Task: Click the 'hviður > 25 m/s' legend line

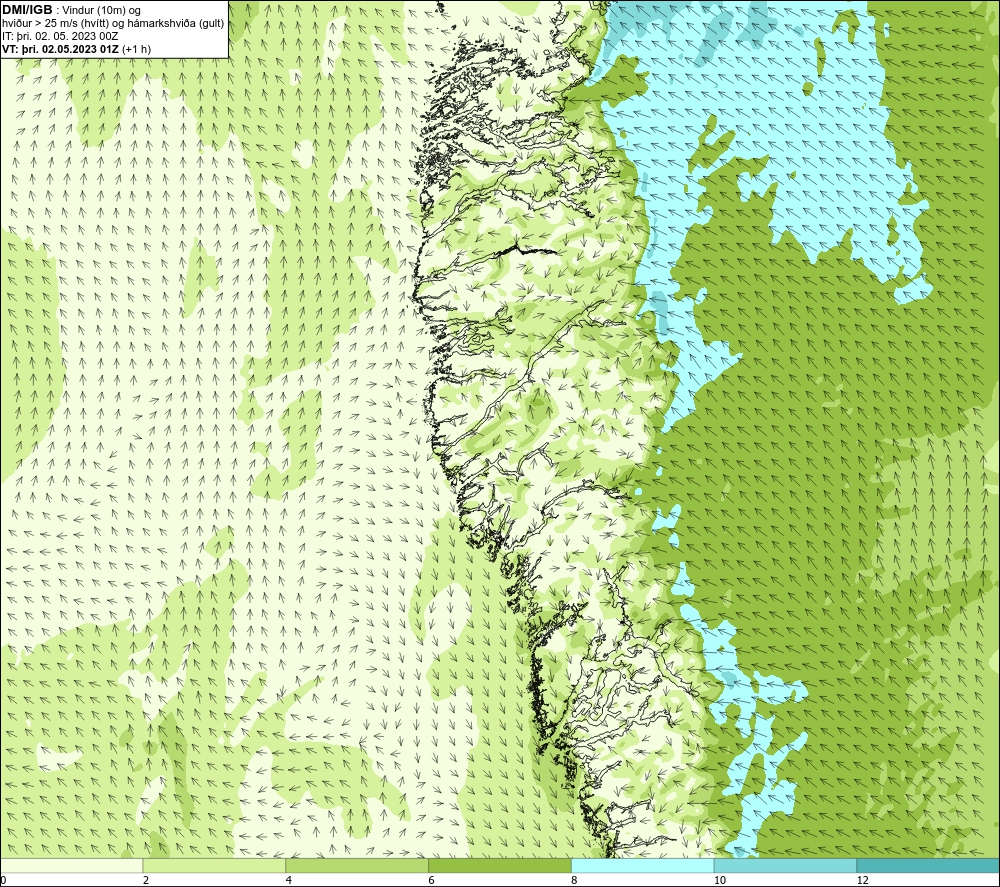Action: (113, 24)
